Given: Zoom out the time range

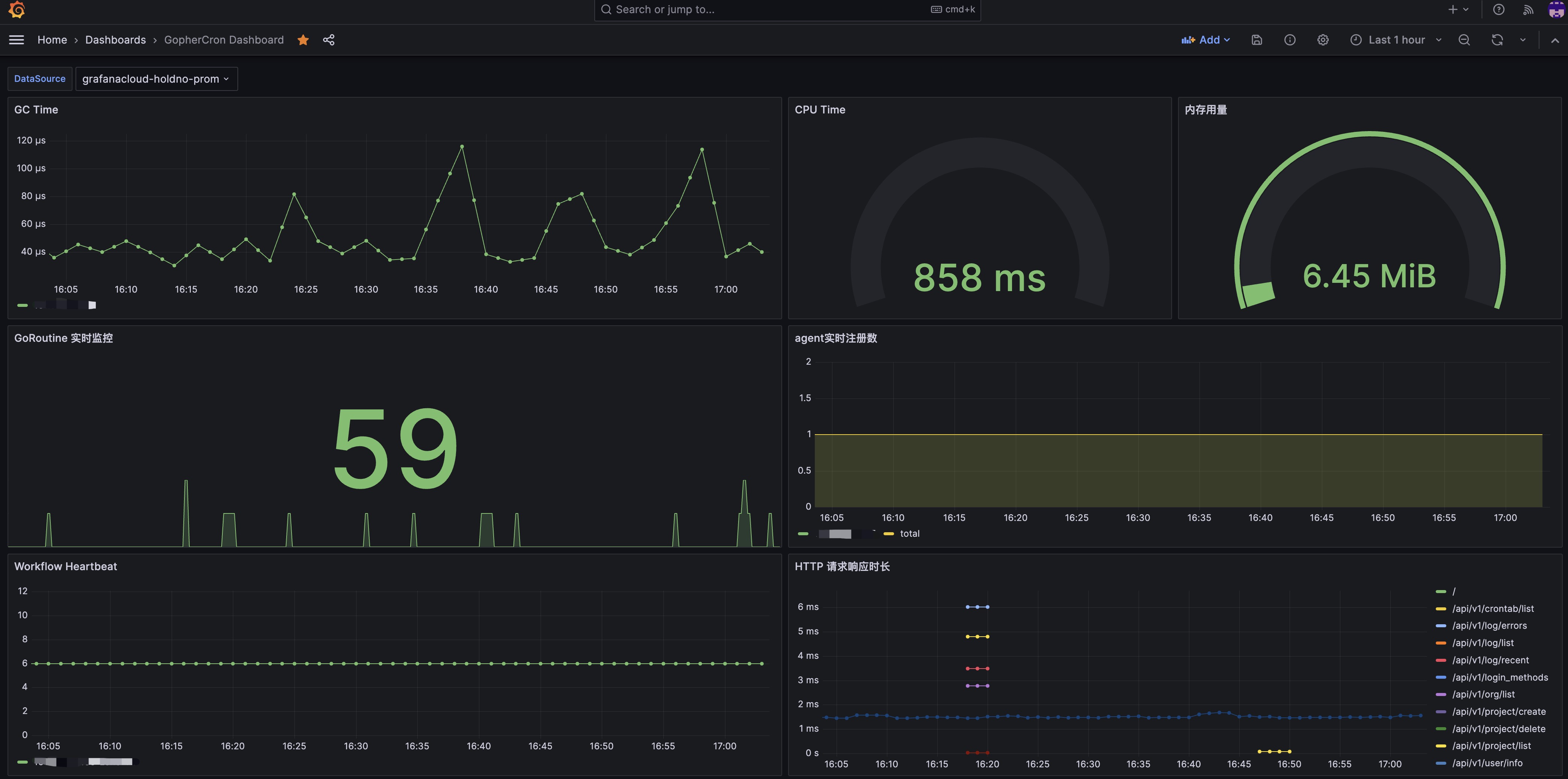Looking at the screenshot, I should click(x=1465, y=39).
